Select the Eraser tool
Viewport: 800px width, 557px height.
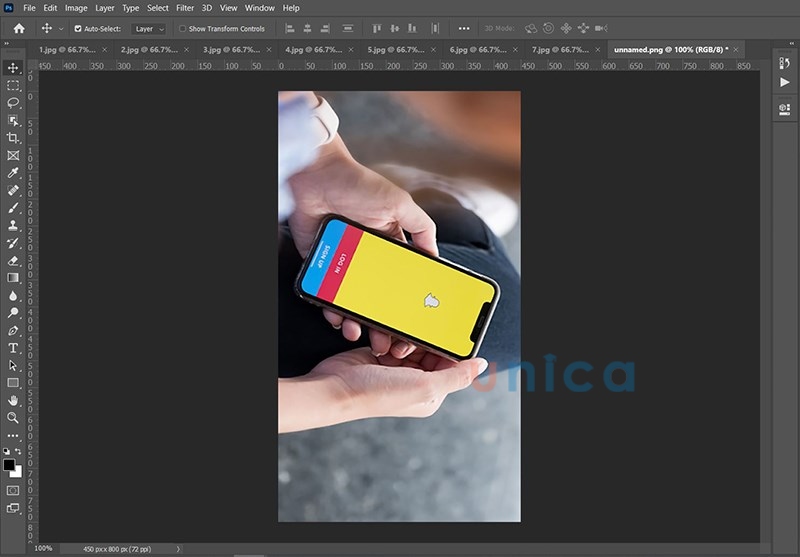(x=13, y=260)
